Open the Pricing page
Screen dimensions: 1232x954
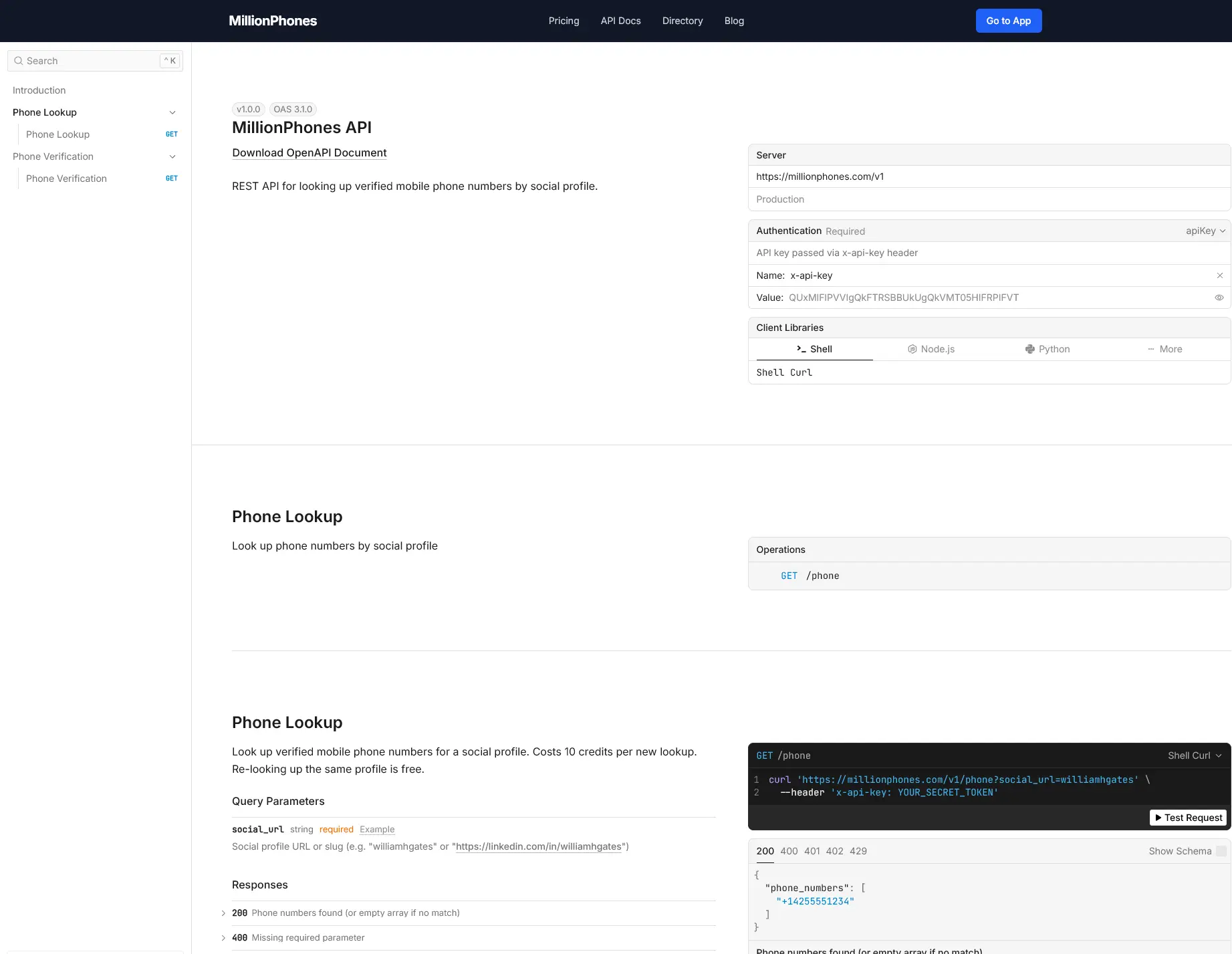coord(564,21)
